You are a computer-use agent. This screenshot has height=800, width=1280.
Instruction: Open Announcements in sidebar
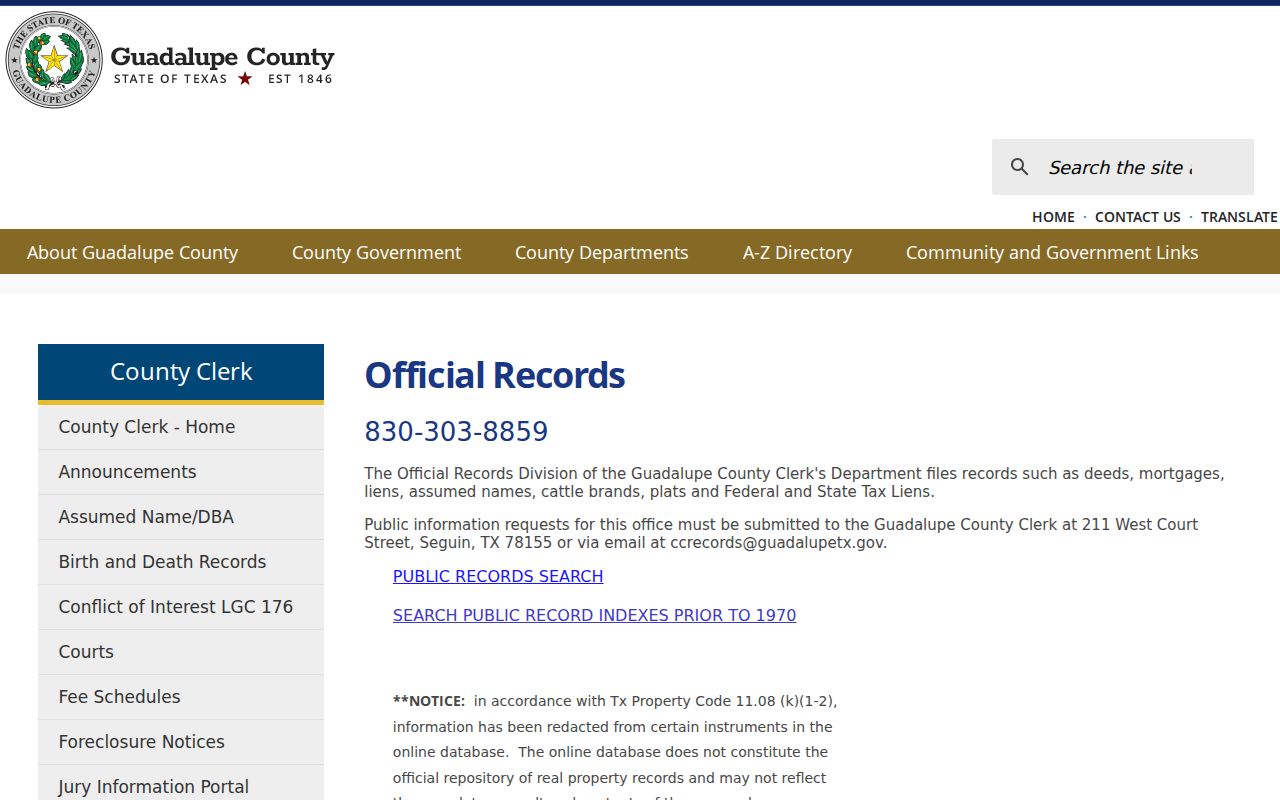pos(181,472)
